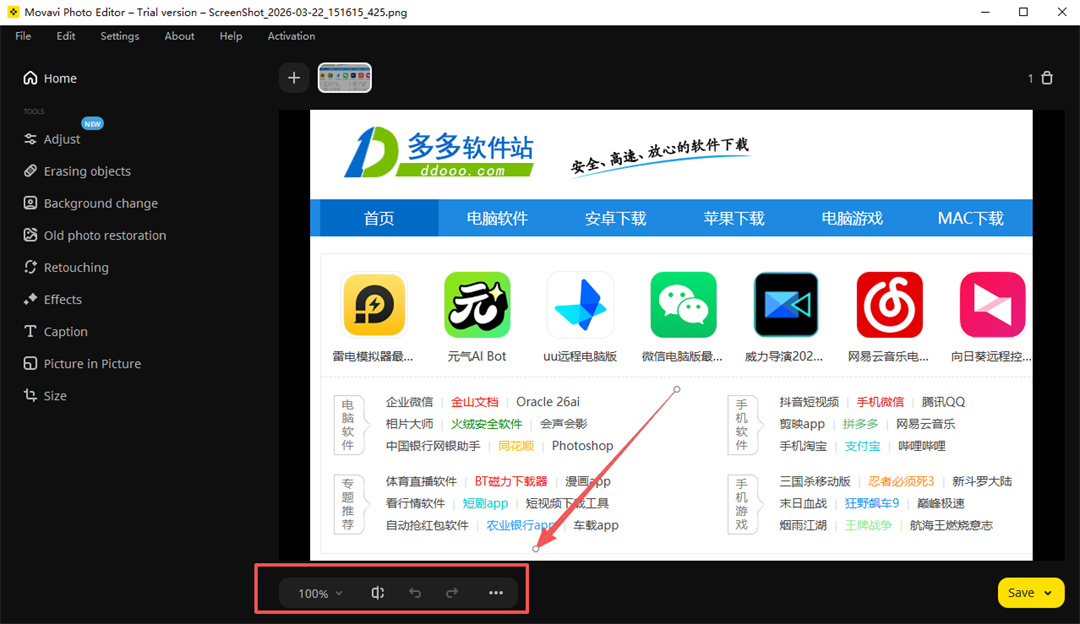Viewport: 1080px width, 624px height.
Task: Open the File menu
Action: point(23,36)
